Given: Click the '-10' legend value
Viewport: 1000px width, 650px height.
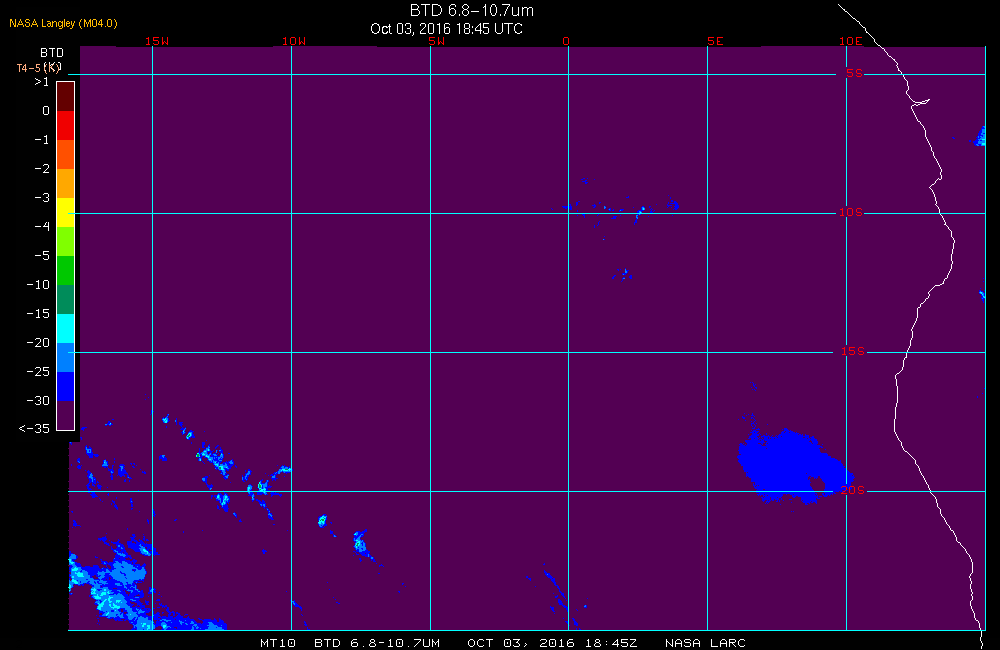Looking at the screenshot, I should click(x=38, y=284).
